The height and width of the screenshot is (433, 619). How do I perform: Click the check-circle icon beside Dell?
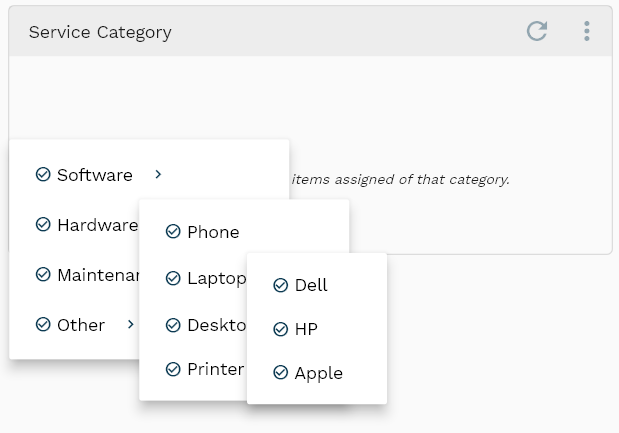pos(280,285)
